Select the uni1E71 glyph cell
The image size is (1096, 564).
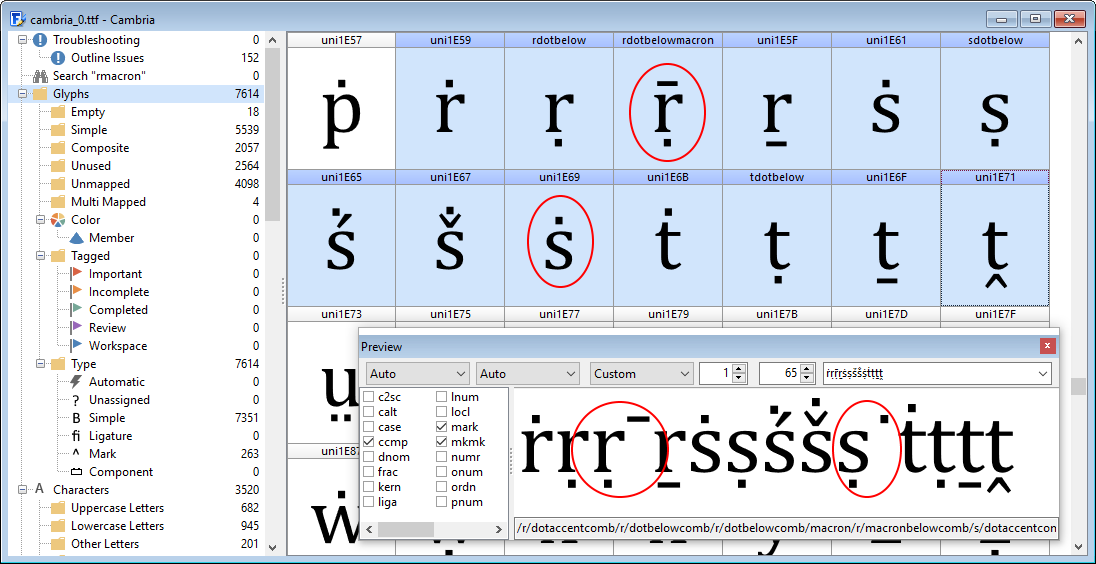995,238
